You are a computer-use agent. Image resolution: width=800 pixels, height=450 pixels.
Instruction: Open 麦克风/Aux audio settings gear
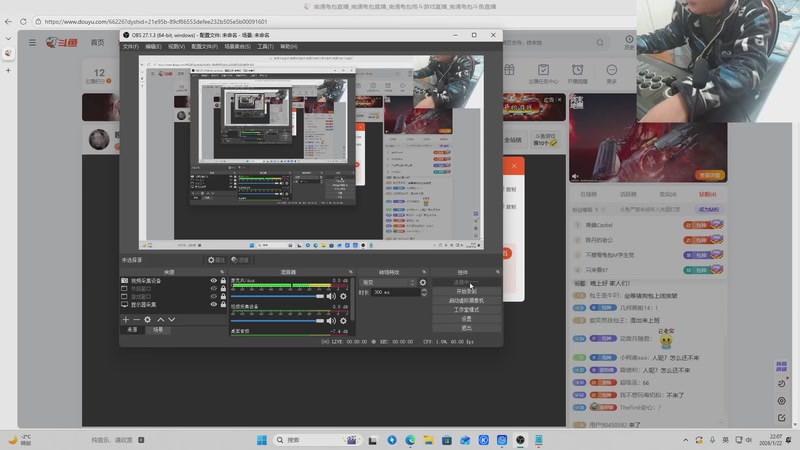click(x=343, y=296)
